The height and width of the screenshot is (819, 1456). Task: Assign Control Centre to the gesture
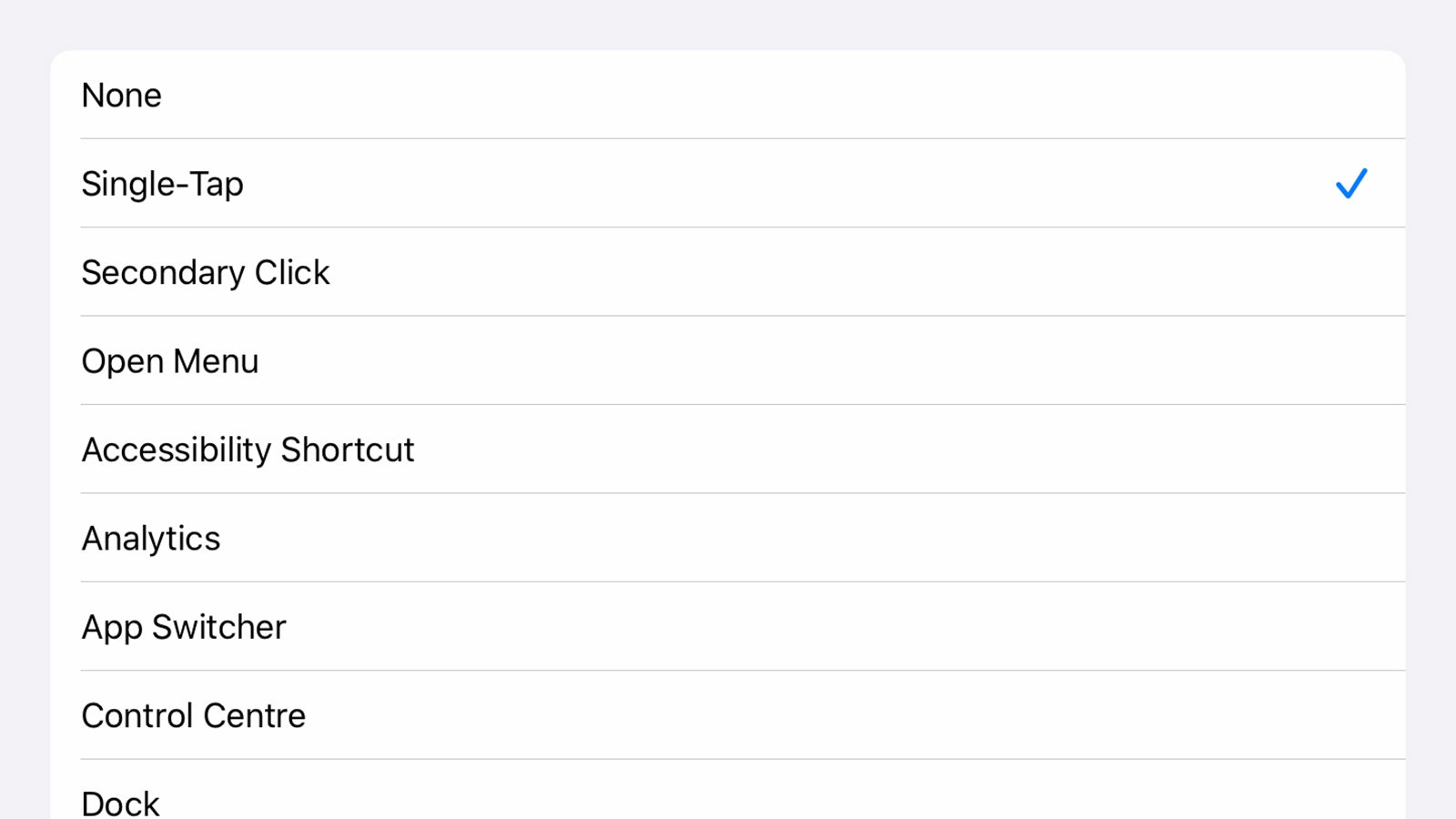tap(728, 715)
